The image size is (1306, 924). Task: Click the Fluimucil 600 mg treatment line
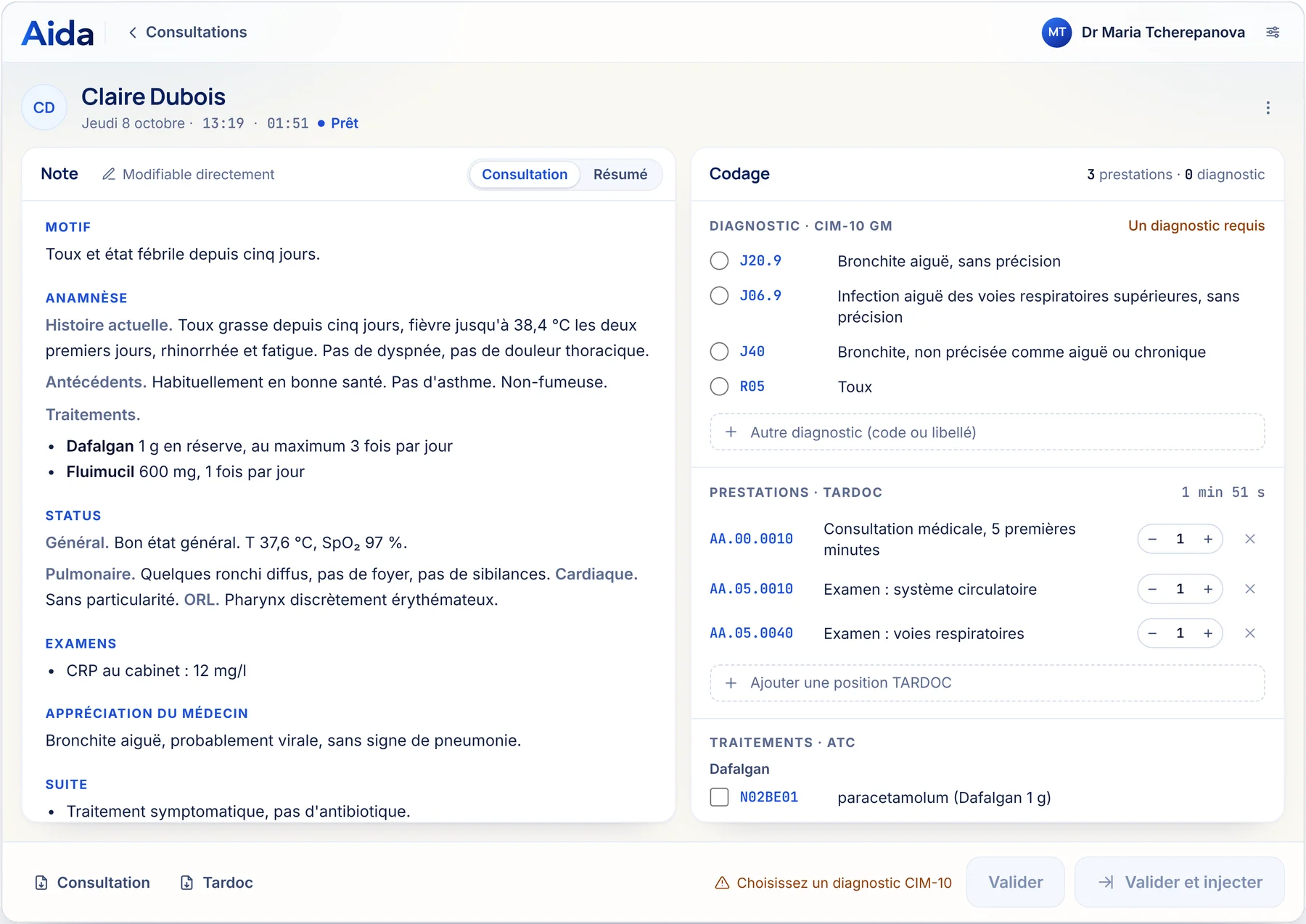[185, 471]
